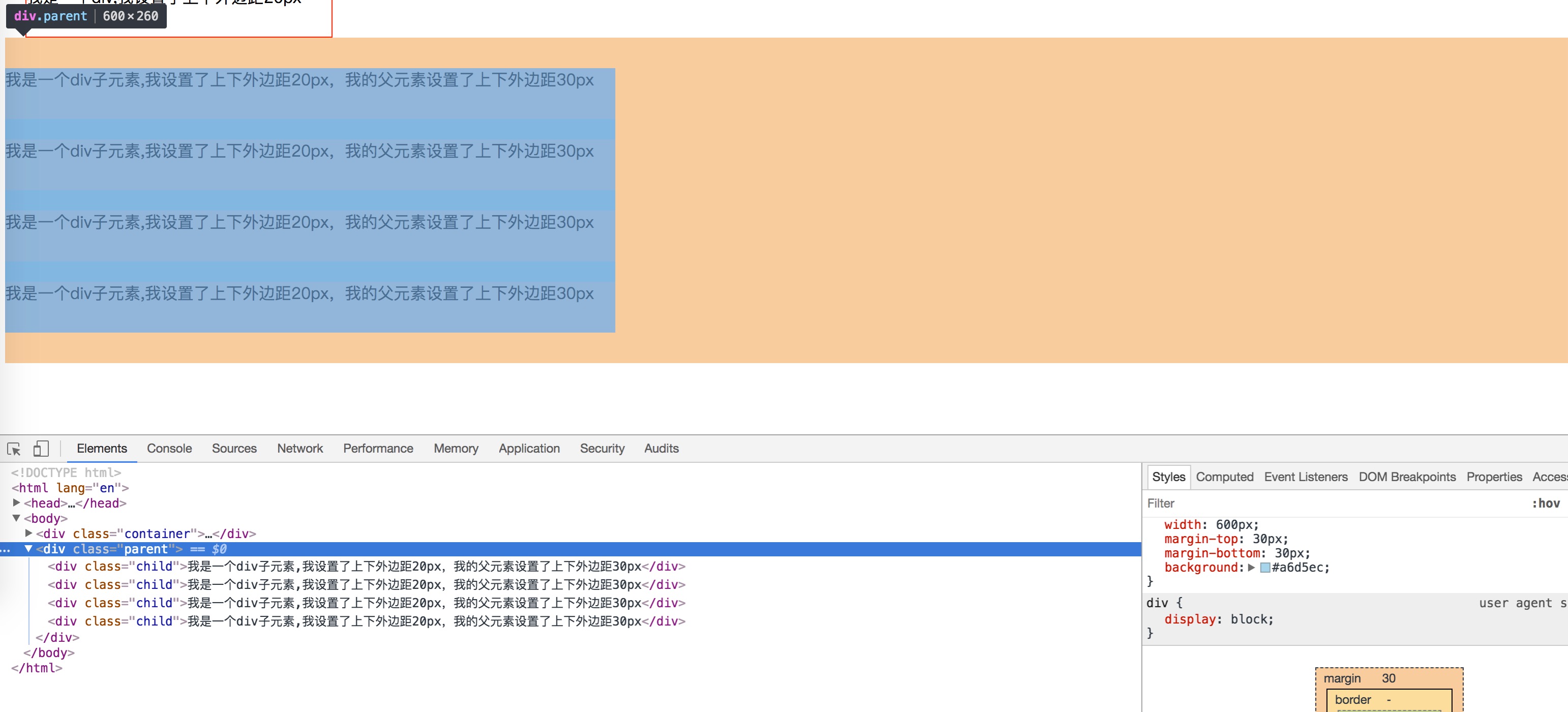Screen dimensions: 1568x712
Task: Expand the background property shorthand arrow
Action: click(x=1251, y=567)
